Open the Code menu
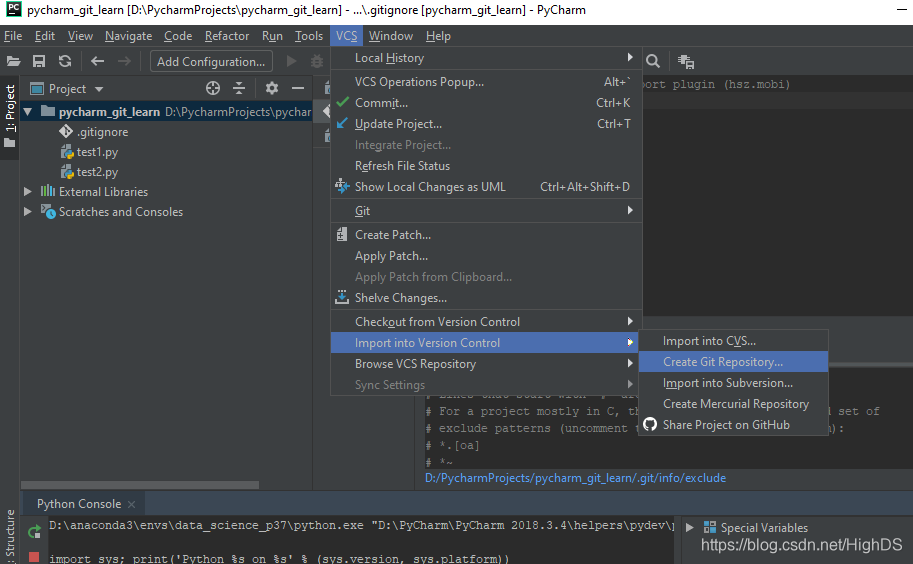This screenshot has width=913, height=564. tap(178, 36)
